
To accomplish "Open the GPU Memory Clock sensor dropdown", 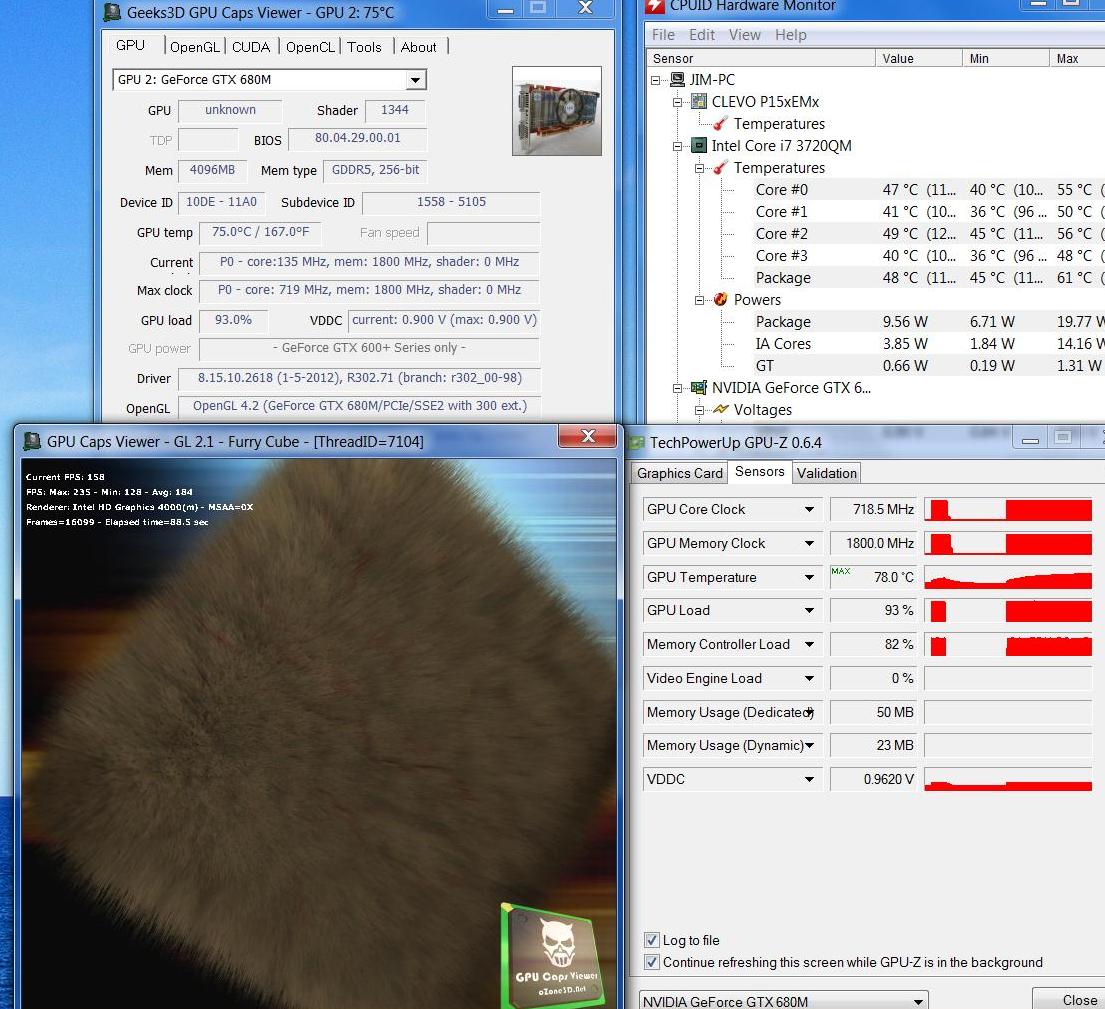I will point(809,543).
